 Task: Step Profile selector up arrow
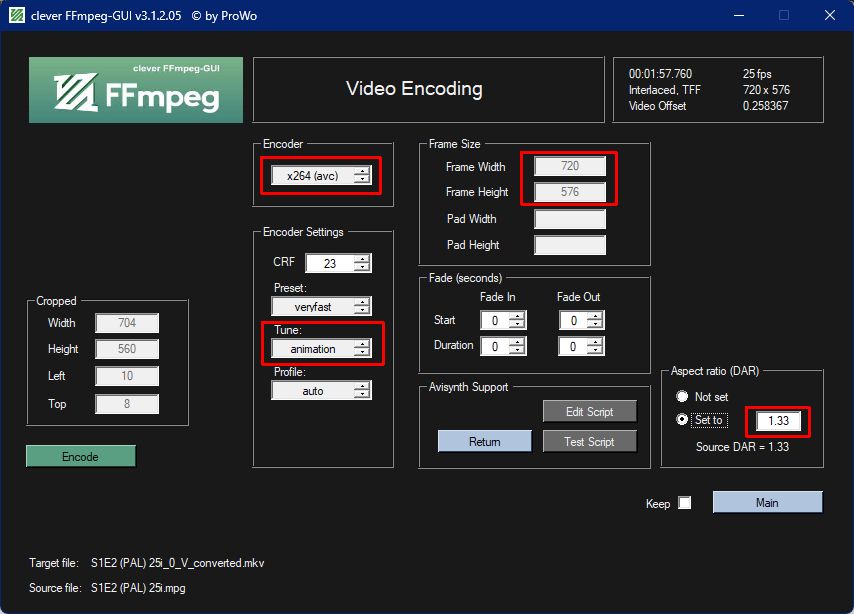[x=362, y=386]
